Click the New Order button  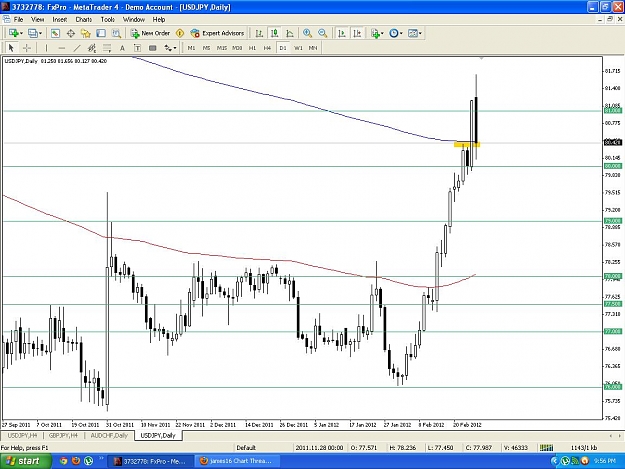pos(150,33)
